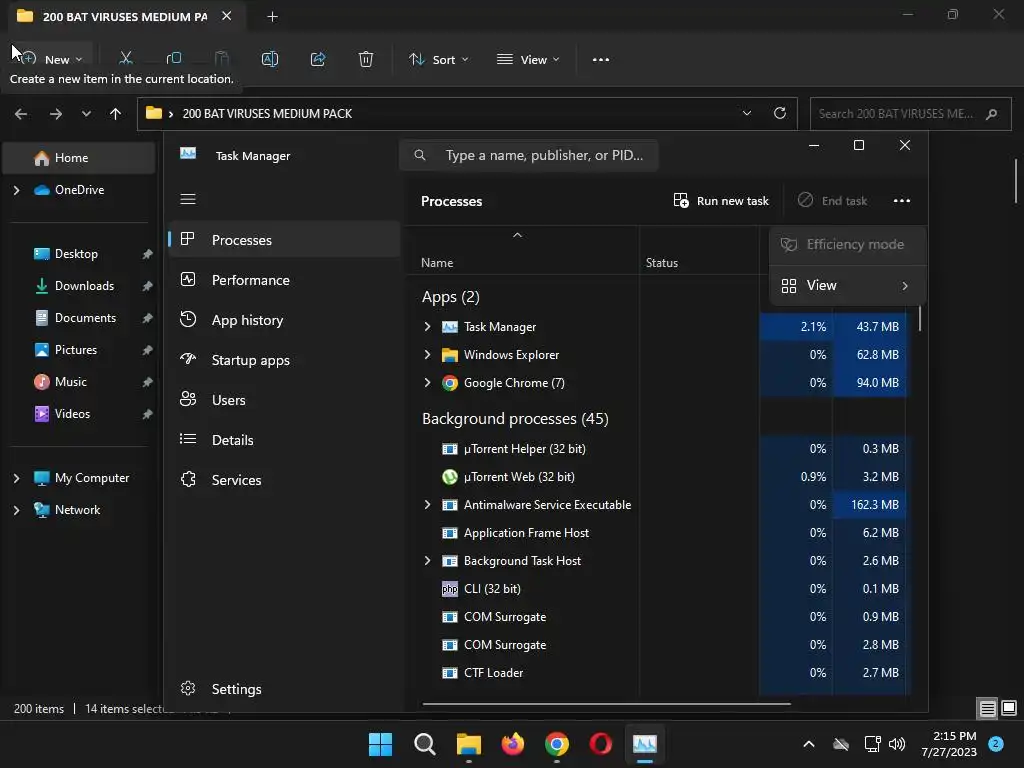This screenshot has width=1024, height=768.
Task: Launch Opera from taskbar
Action: pos(600,744)
